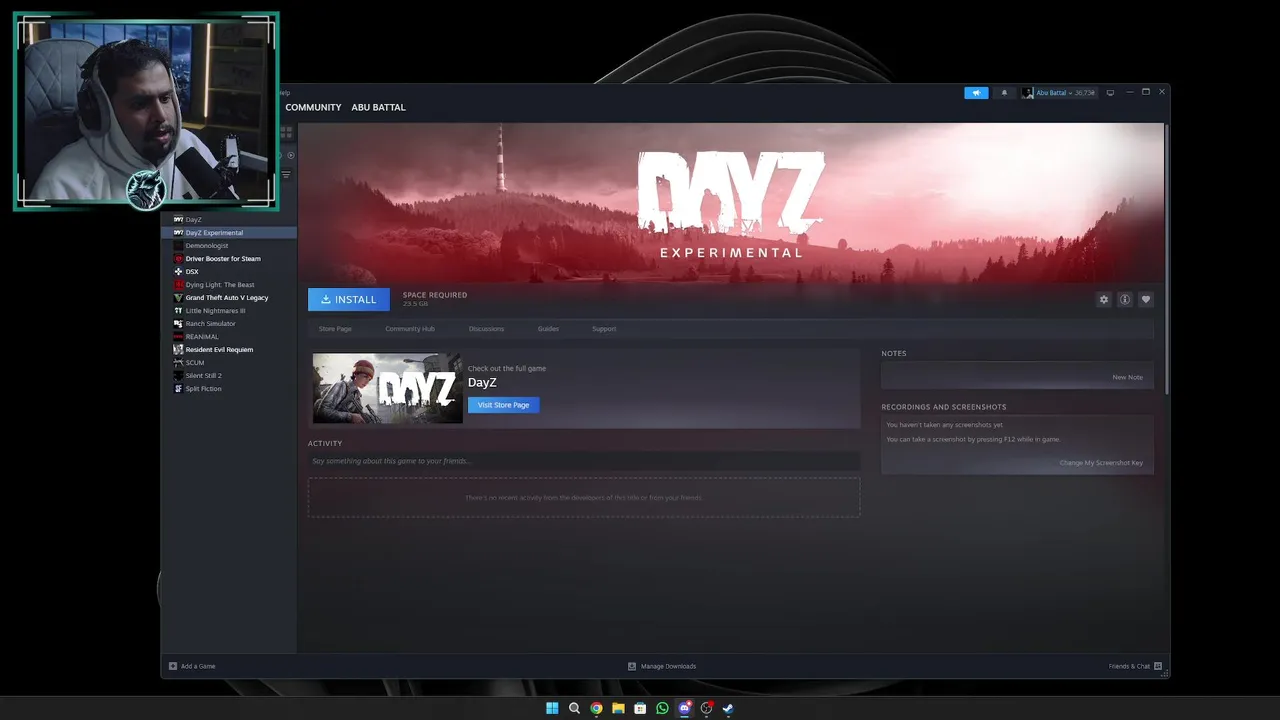The width and height of the screenshot is (1280, 720).
Task: Click Change My Screenshot Key link
Action: [x=1101, y=463]
